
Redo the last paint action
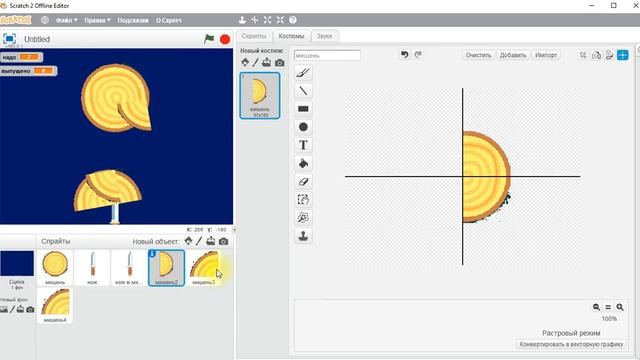point(418,55)
